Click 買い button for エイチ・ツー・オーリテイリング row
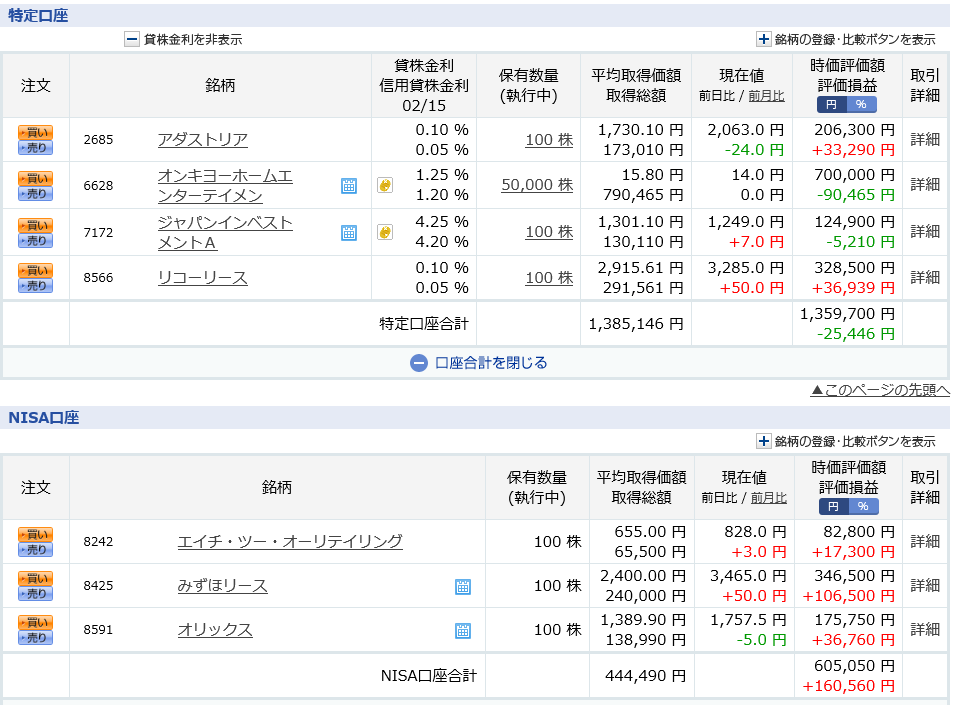Image resolution: width=955 pixels, height=705 pixels. (35, 535)
